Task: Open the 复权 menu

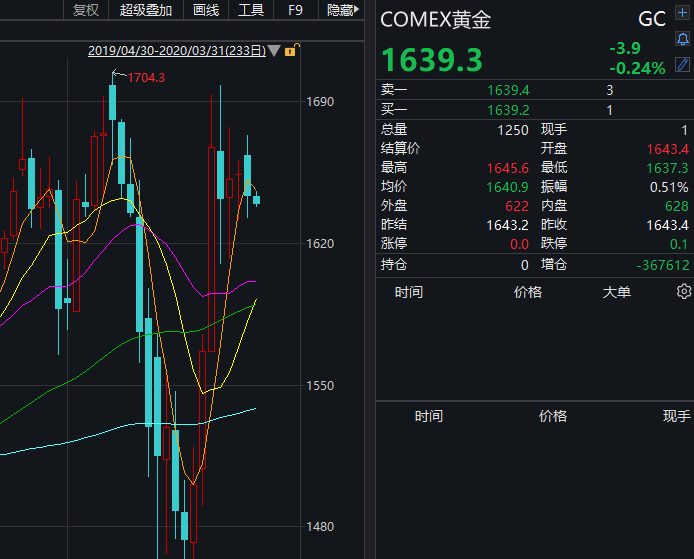Action: pyautogui.click(x=86, y=10)
